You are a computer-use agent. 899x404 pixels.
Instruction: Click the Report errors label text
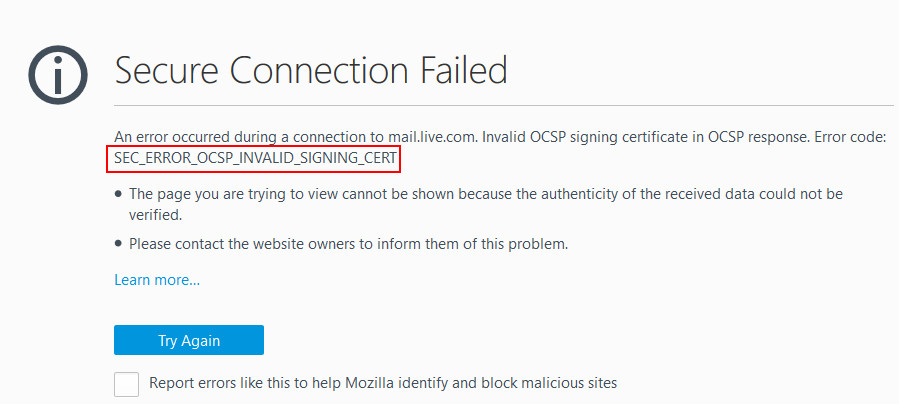383,383
